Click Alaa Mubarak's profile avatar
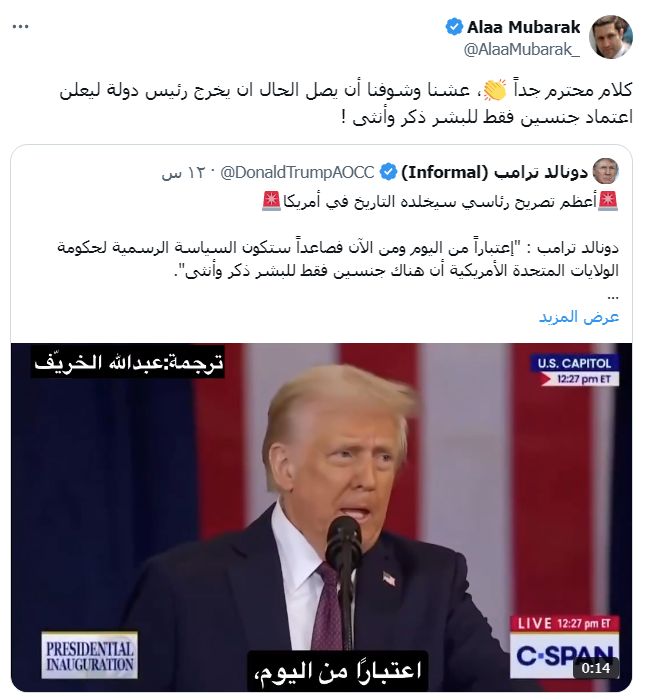The height and width of the screenshot is (700, 646). [610, 37]
